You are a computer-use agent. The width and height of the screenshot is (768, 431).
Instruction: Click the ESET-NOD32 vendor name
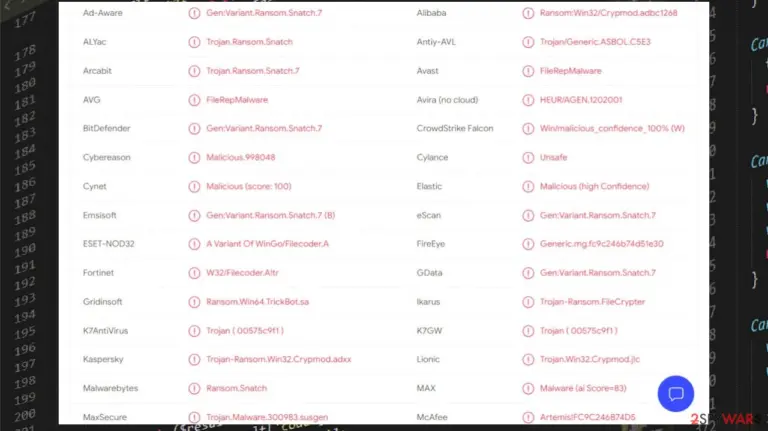point(109,243)
